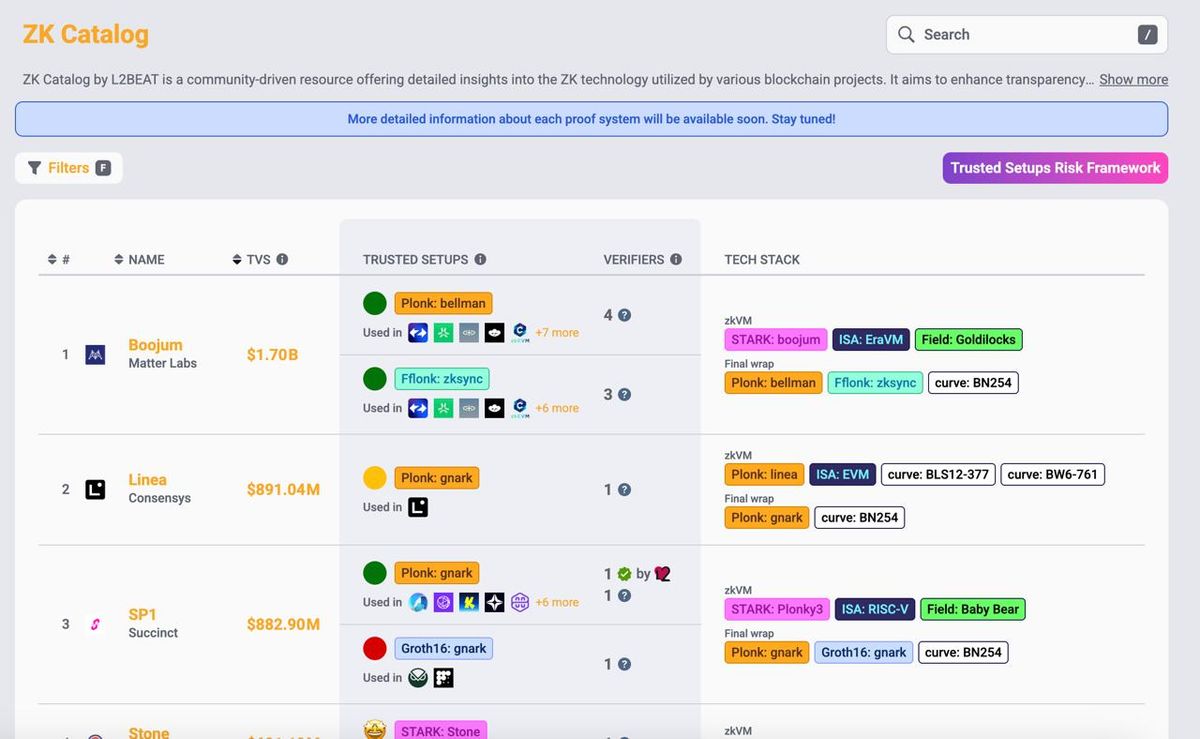Click the info icon next to TVS
Viewport: 1200px width, 739px height.
pos(282,259)
